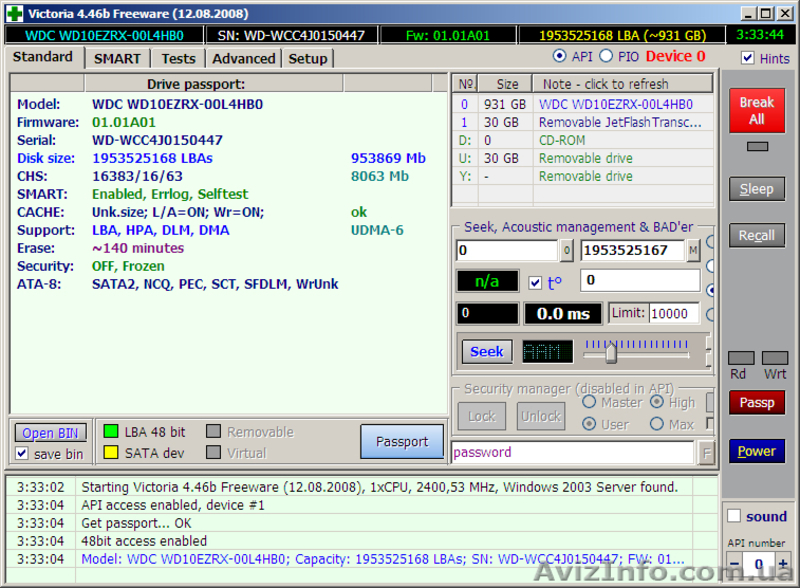The height and width of the screenshot is (588, 800).
Task: Toggle the Hints checkbox
Action: click(748, 58)
